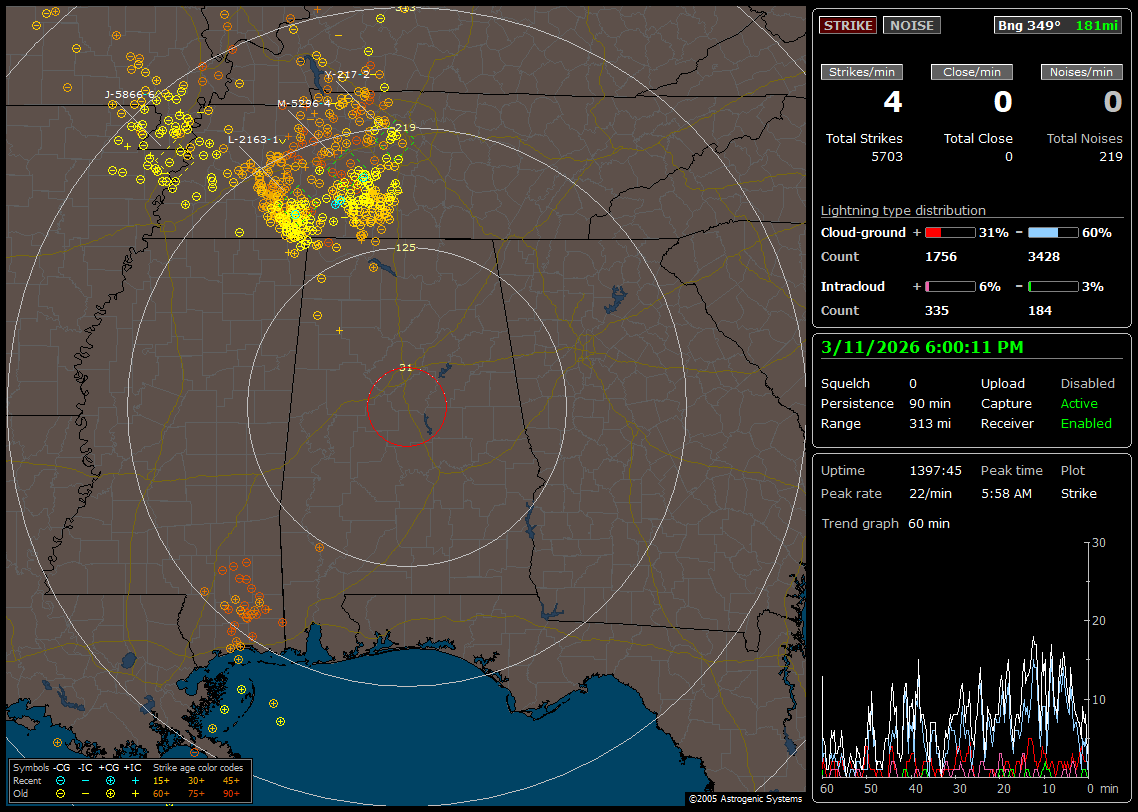
Task: Select storm cell label L-2163-1
Action: [253, 139]
